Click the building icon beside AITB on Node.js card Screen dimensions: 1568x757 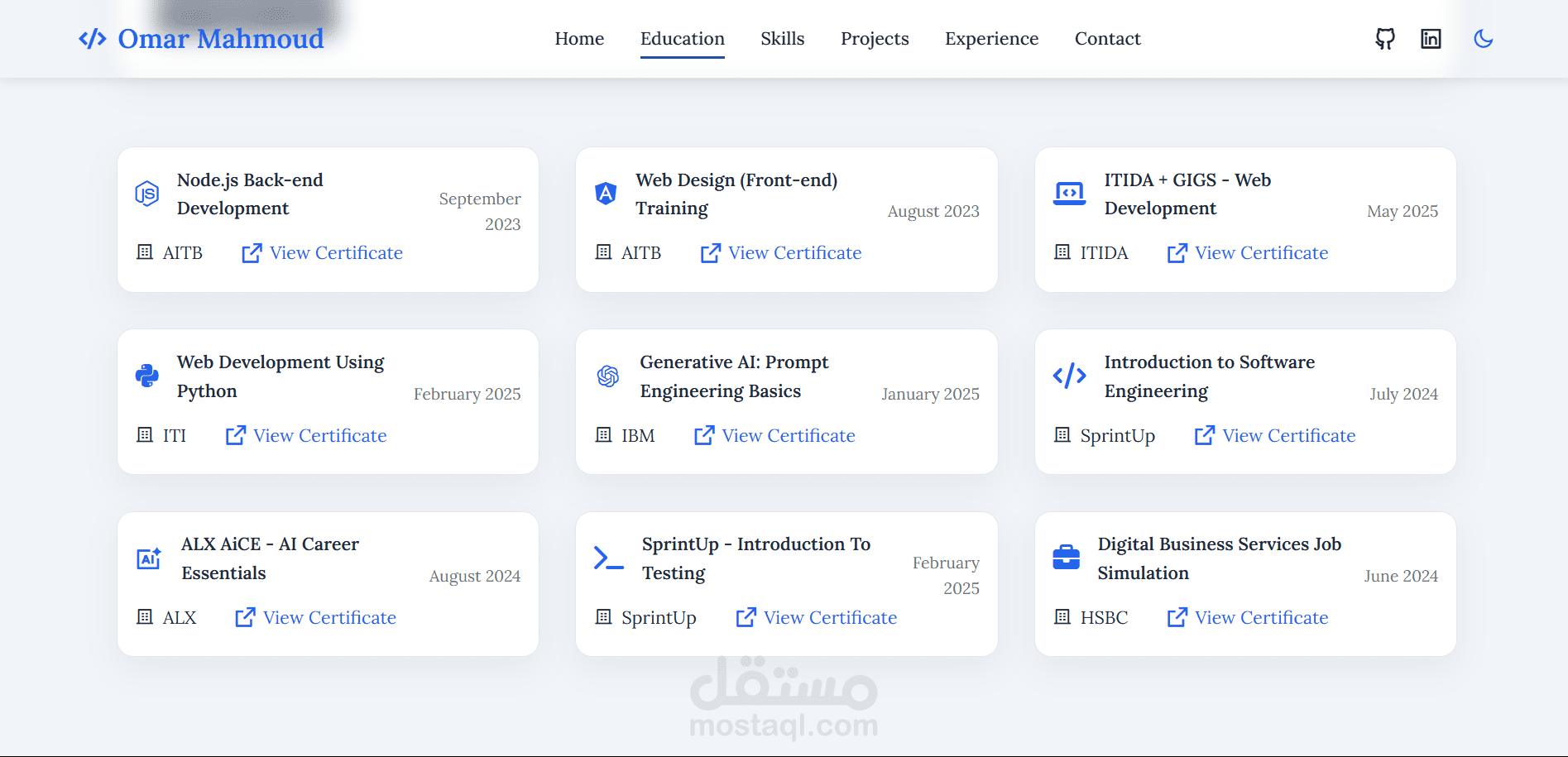[145, 252]
